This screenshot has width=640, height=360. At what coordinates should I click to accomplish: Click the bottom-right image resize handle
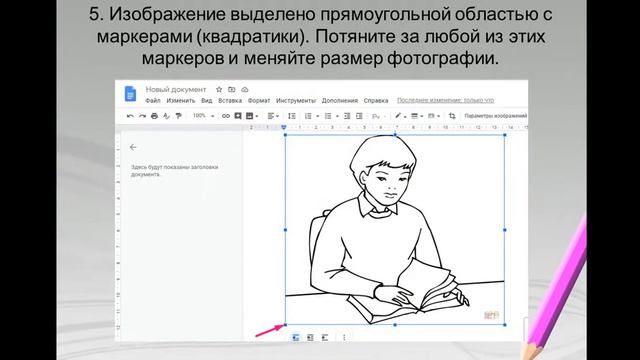(505, 325)
